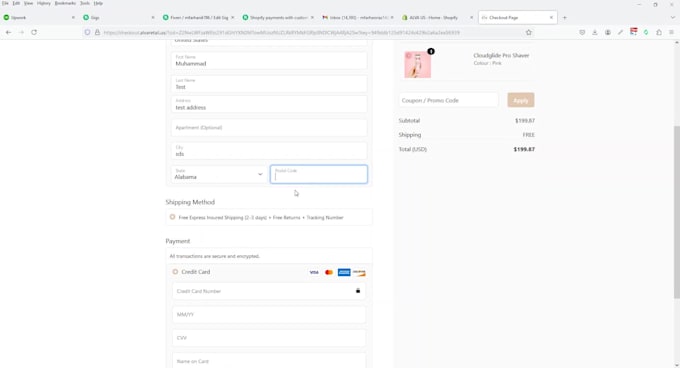The height and width of the screenshot is (368, 680).
Task: Open a new browser tab
Action: pyautogui.click(x=565, y=18)
